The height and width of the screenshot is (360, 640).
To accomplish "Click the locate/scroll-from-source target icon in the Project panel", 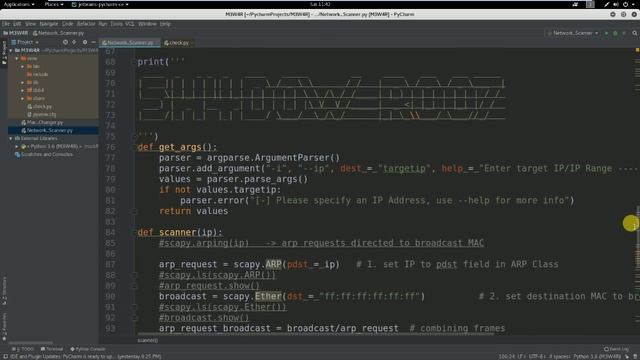I will pos(65,42).
